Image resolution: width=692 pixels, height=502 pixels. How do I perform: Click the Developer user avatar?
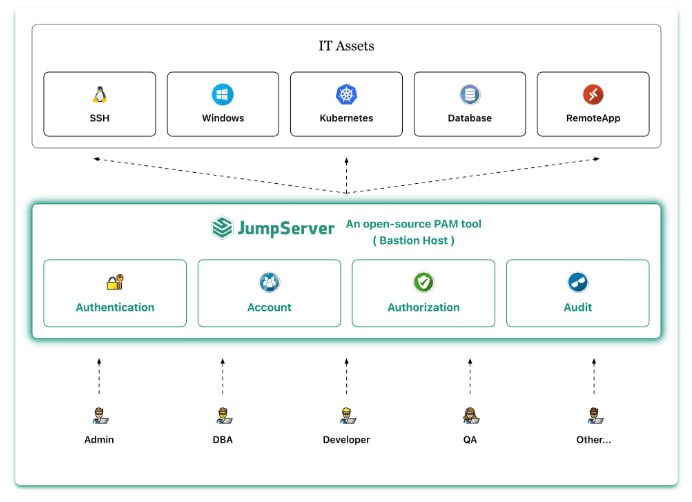347,415
